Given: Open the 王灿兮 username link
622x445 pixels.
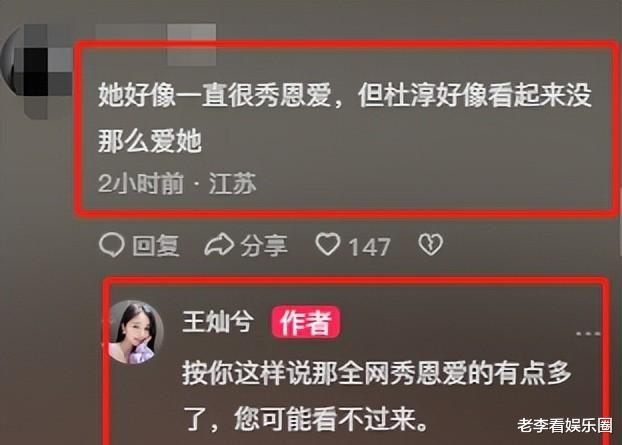Looking at the screenshot, I should tap(217, 321).
